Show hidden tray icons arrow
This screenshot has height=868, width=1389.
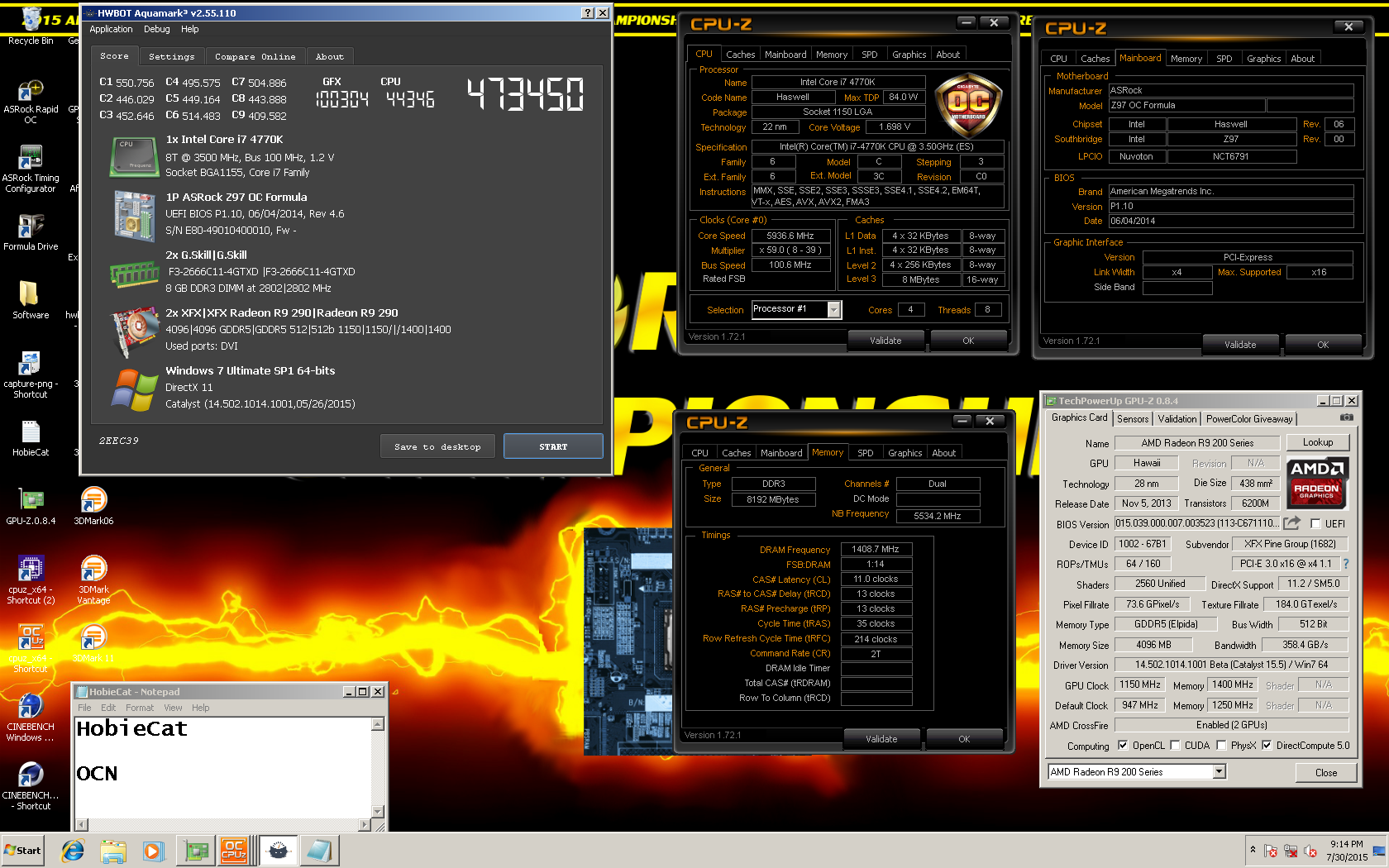1253,849
